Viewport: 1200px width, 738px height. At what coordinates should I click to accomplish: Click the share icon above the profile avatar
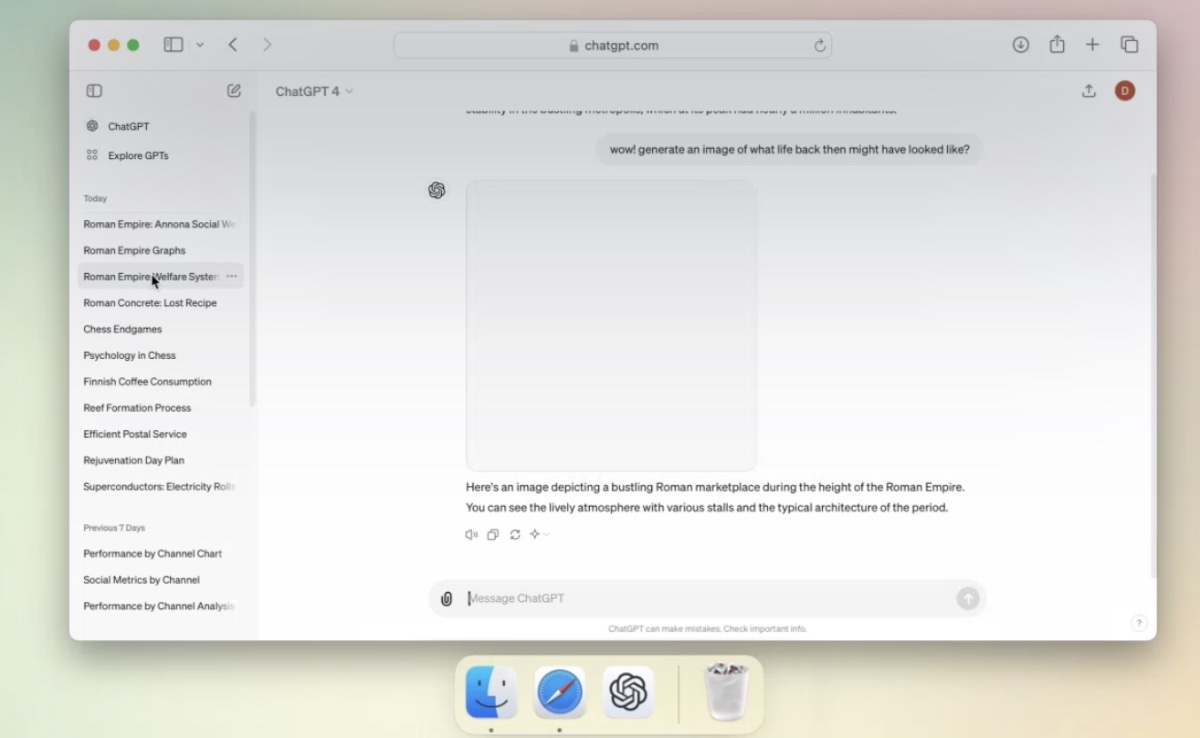1089,90
